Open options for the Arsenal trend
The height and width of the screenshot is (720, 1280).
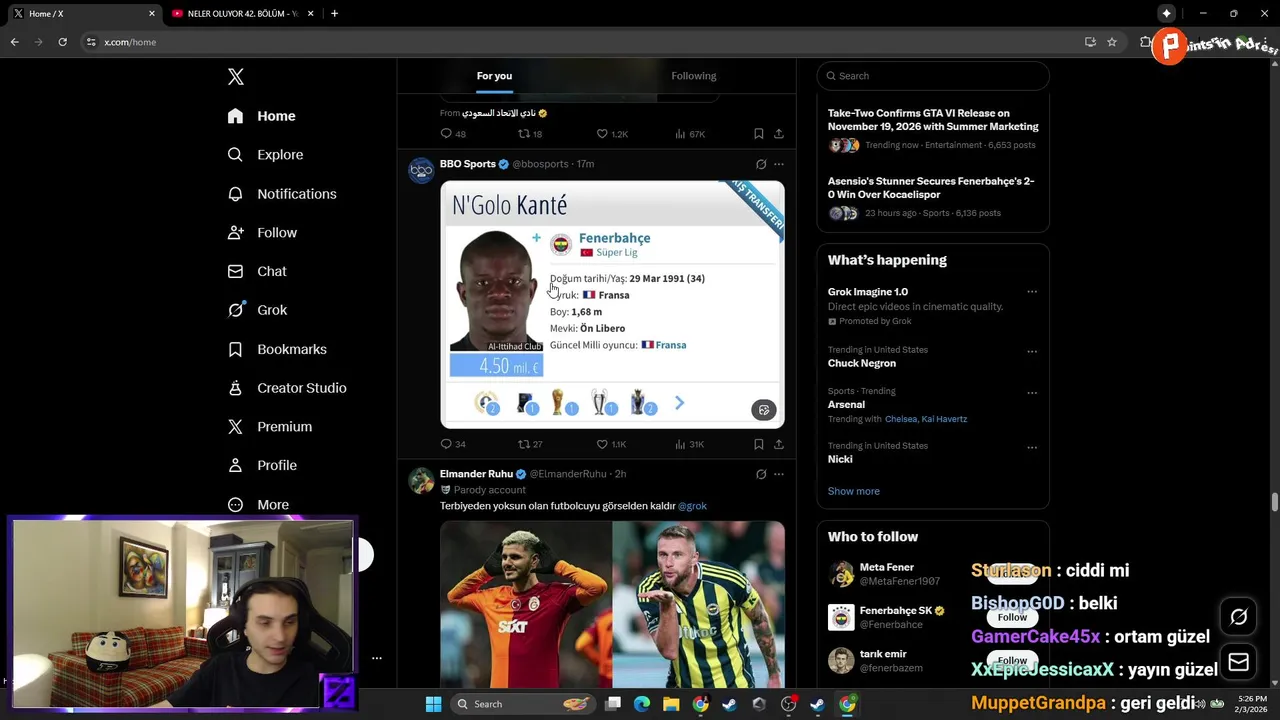[1032, 393]
